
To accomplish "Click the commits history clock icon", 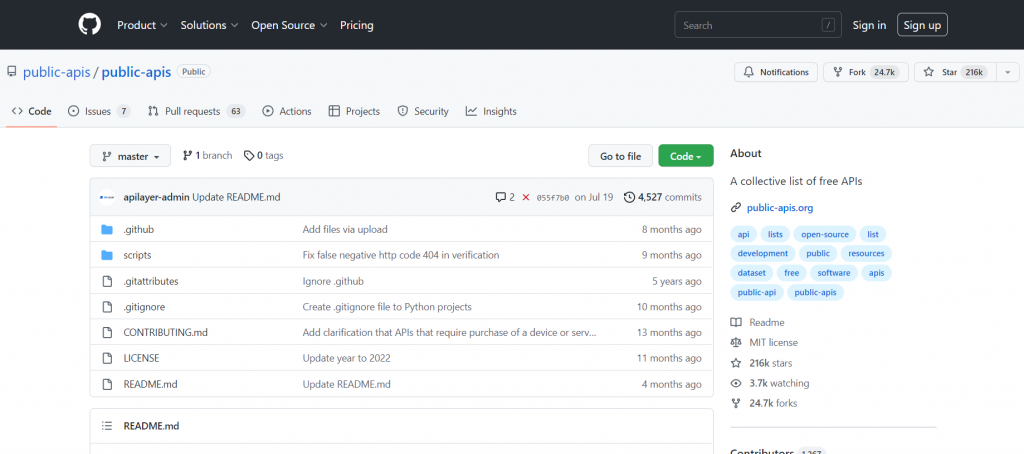I will click(x=630, y=197).
